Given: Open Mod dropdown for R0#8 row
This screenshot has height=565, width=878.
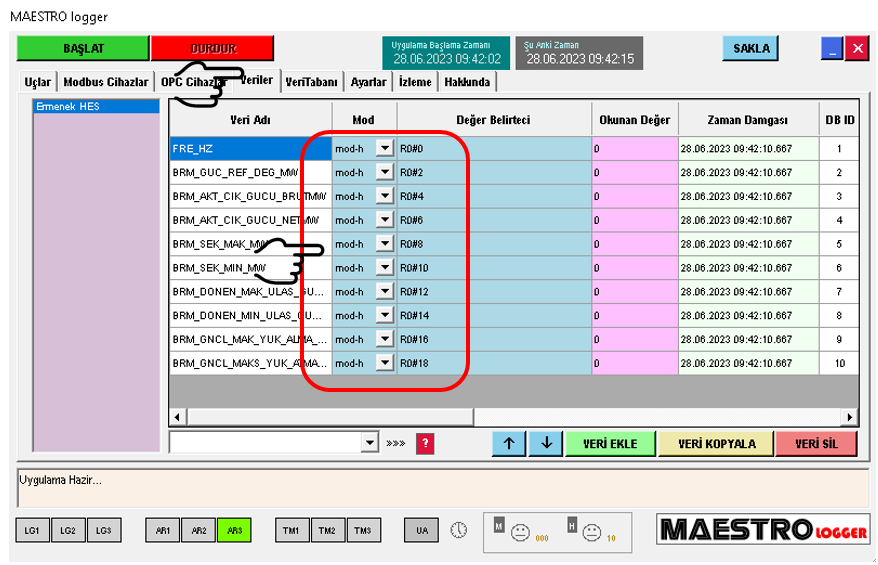Looking at the screenshot, I should pyautogui.click(x=385, y=244).
